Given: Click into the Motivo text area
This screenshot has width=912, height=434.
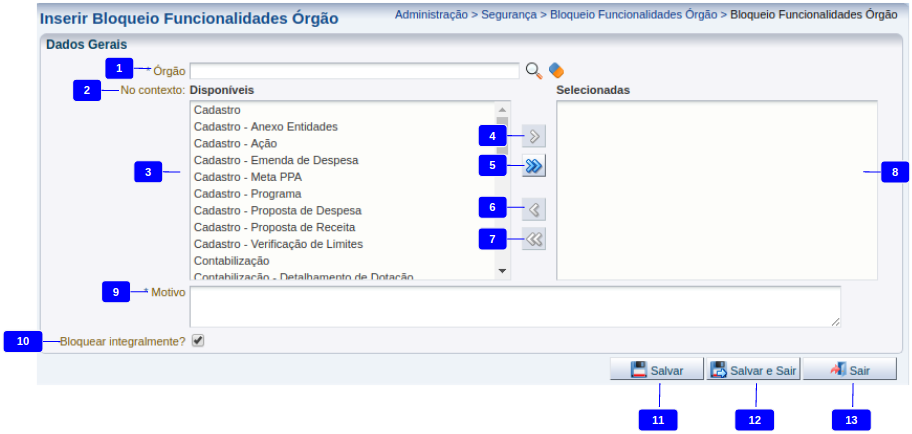Looking at the screenshot, I should (514, 306).
